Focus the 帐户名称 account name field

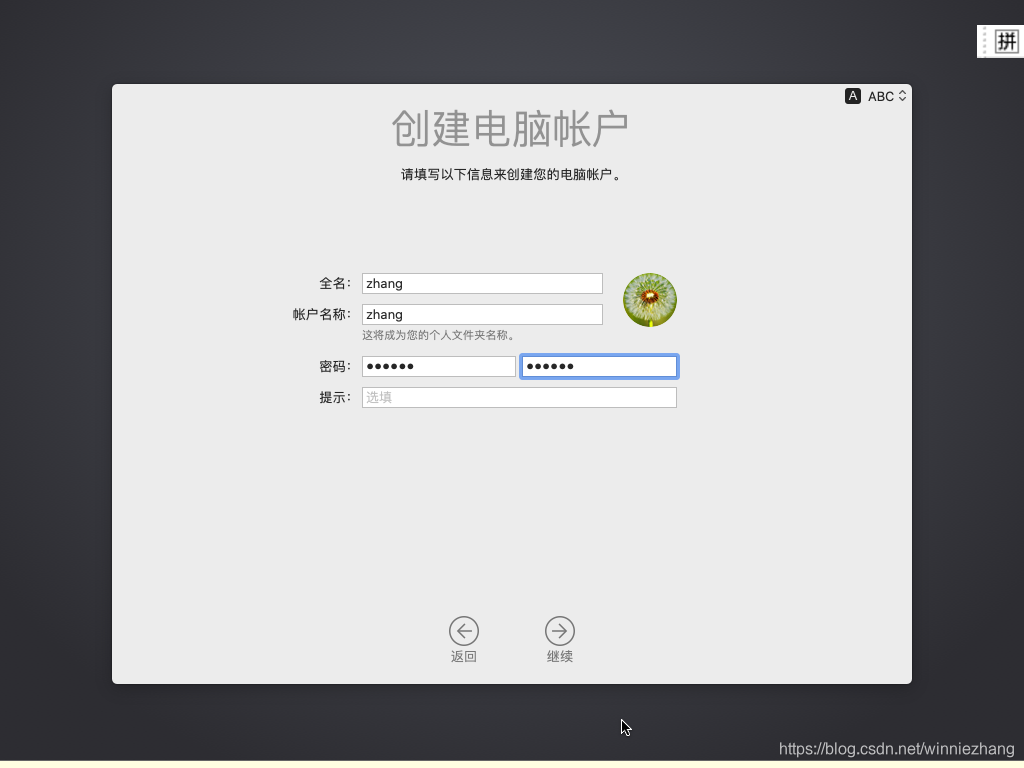click(482, 314)
